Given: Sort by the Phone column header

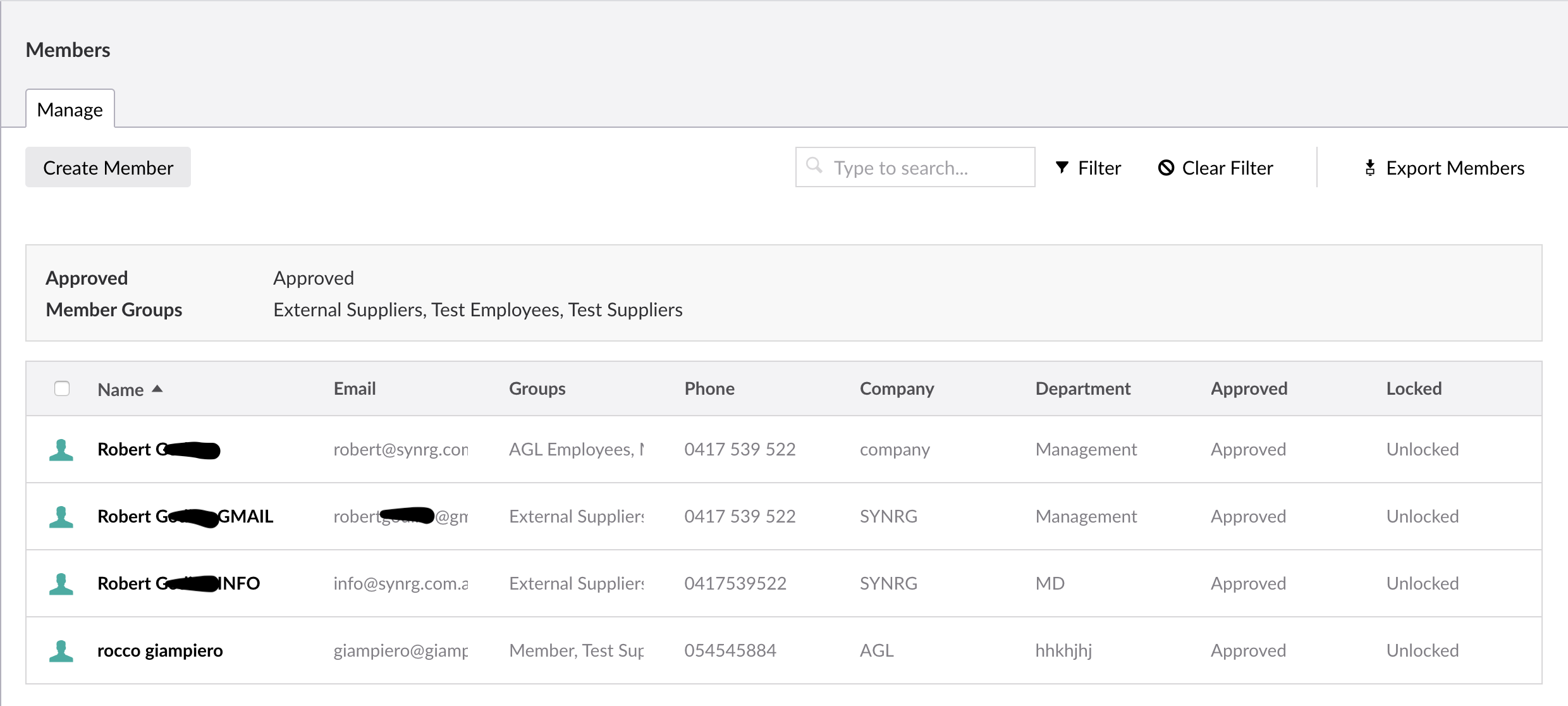Looking at the screenshot, I should pyautogui.click(x=709, y=388).
